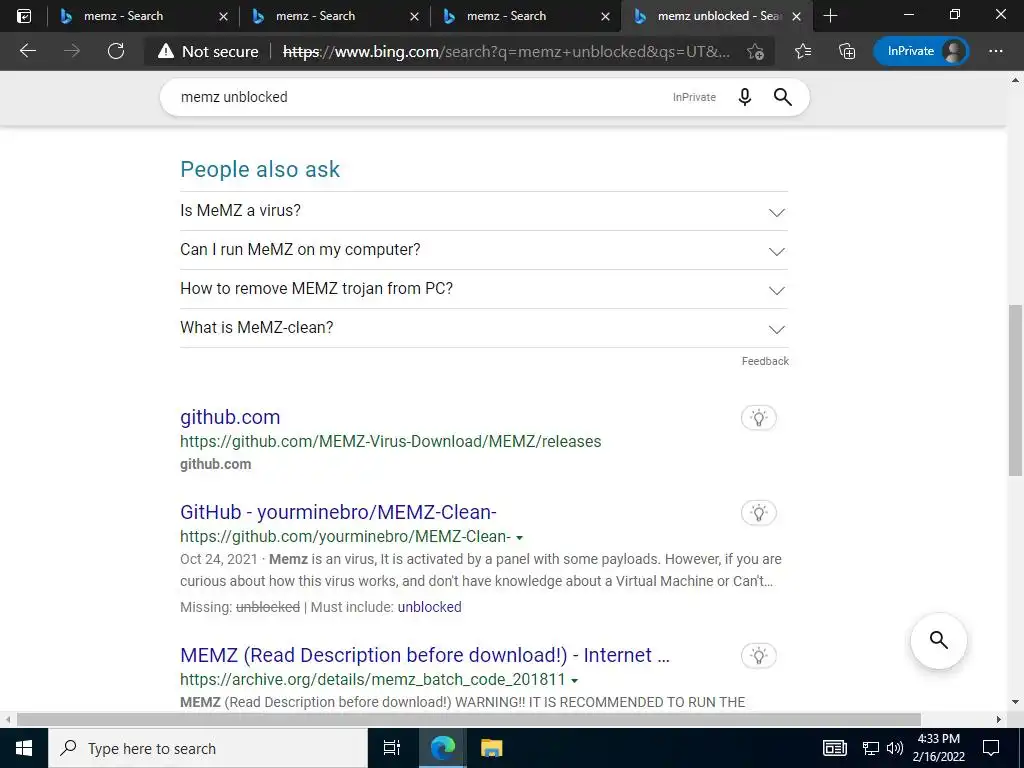Click the Feedback link
This screenshot has width=1024, height=768.
pyautogui.click(x=765, y=361)
